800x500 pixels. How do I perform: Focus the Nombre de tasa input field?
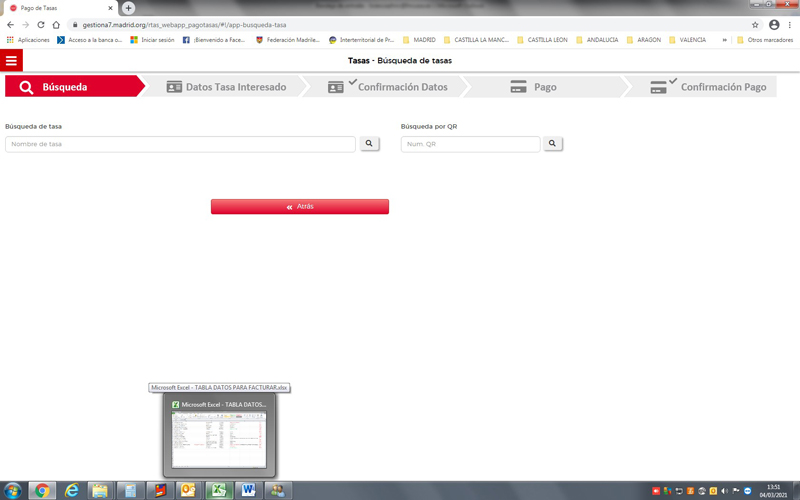click(x=180, y=144)
